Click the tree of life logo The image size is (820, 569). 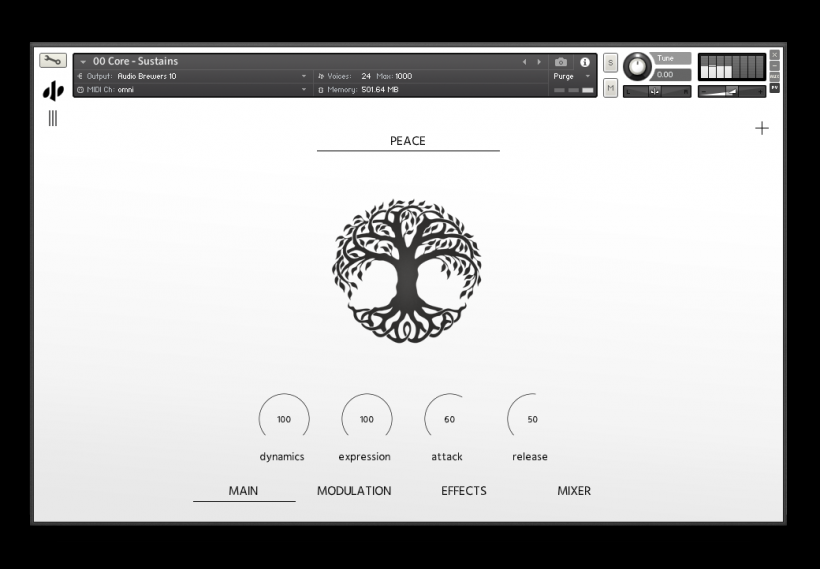407,270
